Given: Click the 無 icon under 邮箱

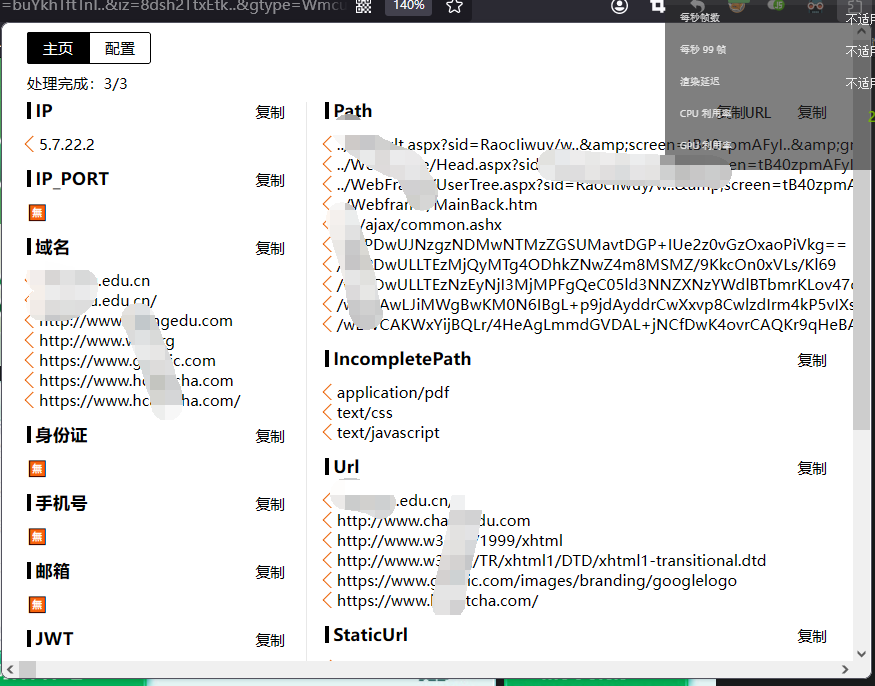Looking at the screenshot, I should [37, 605].
